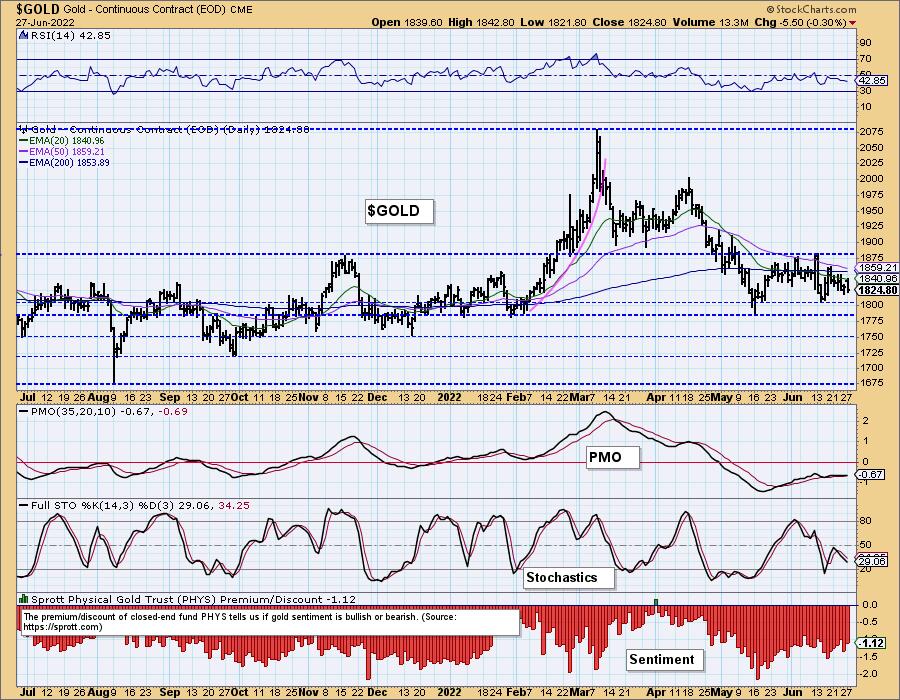This screenshot has height=700, width=900.
Task: Click the $GOLD annotation box on the price chart
Action: pyautogui.click(x=399, y=211)
